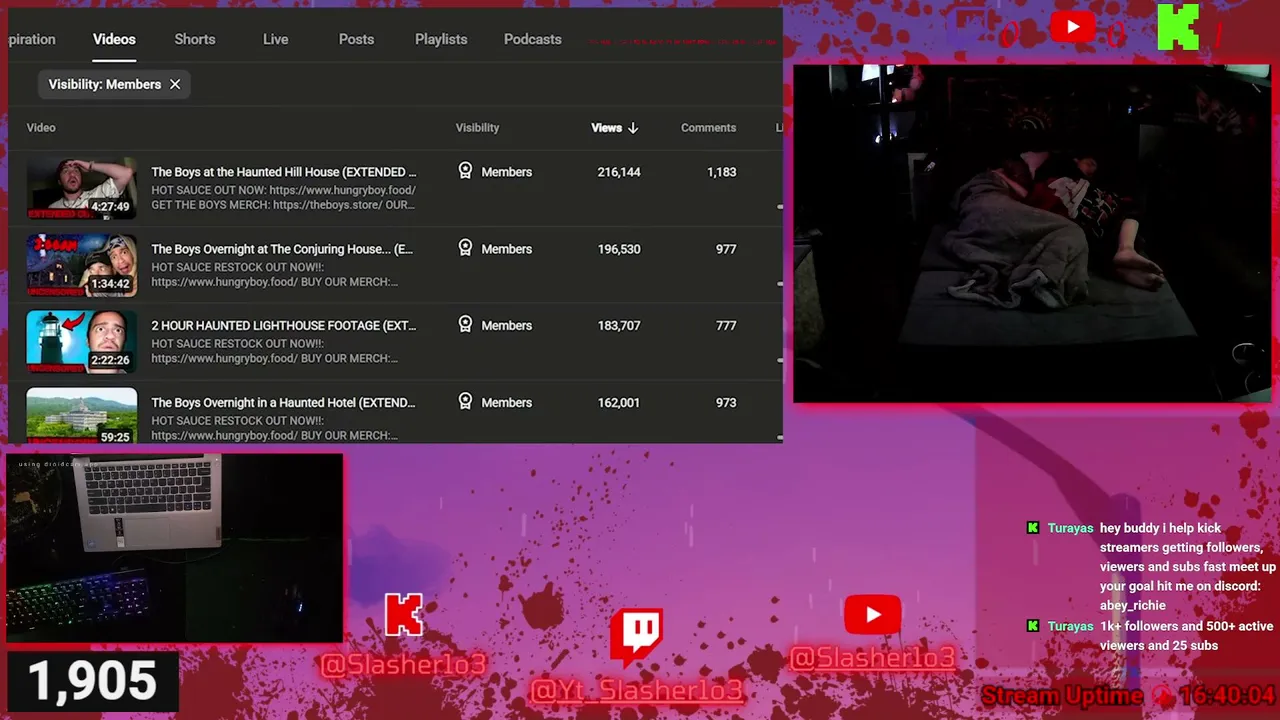The height and width of the screenshot is (720, 1280).
Task: Select the Posts tab
Action: pos(356,39)
